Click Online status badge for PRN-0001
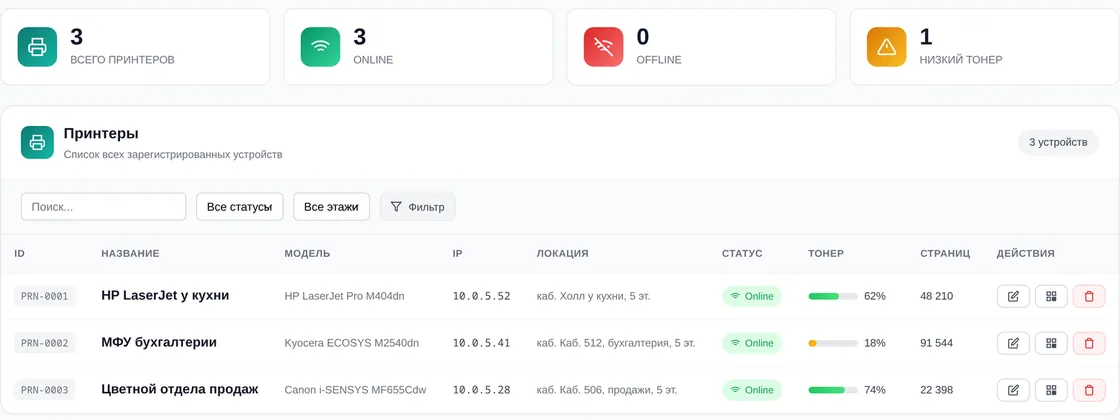 (x=752, y=296)
